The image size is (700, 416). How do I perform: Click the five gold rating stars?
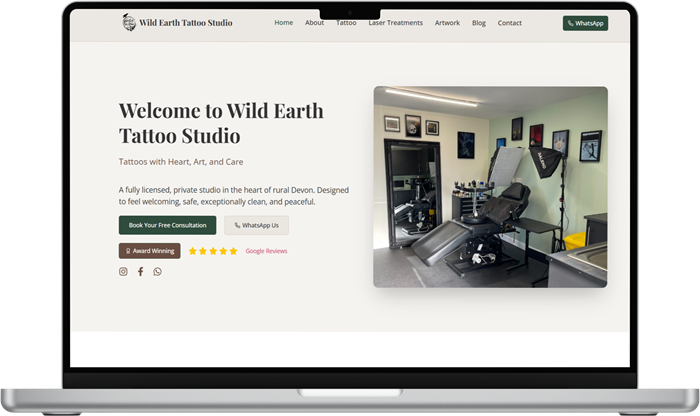click(x=213, y=251)
